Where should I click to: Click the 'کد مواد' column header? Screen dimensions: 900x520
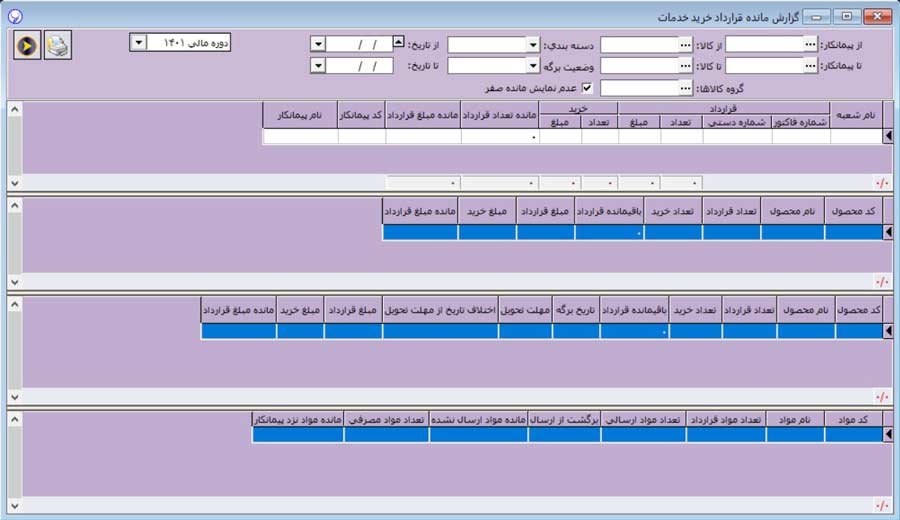click(x=853, y=420)
